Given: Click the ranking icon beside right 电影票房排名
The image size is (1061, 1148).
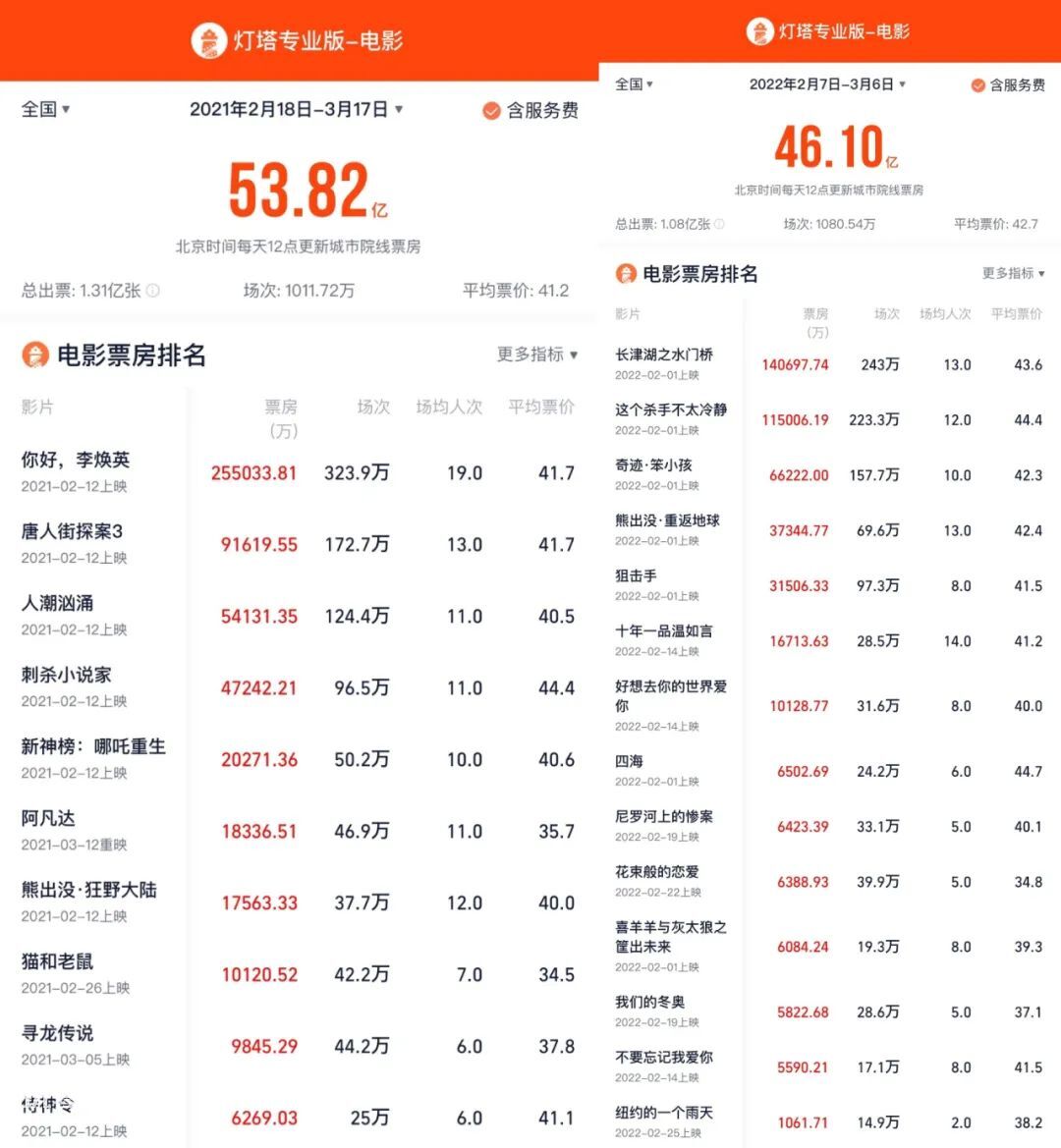Looking at the screenshot, I should (626, 274).
